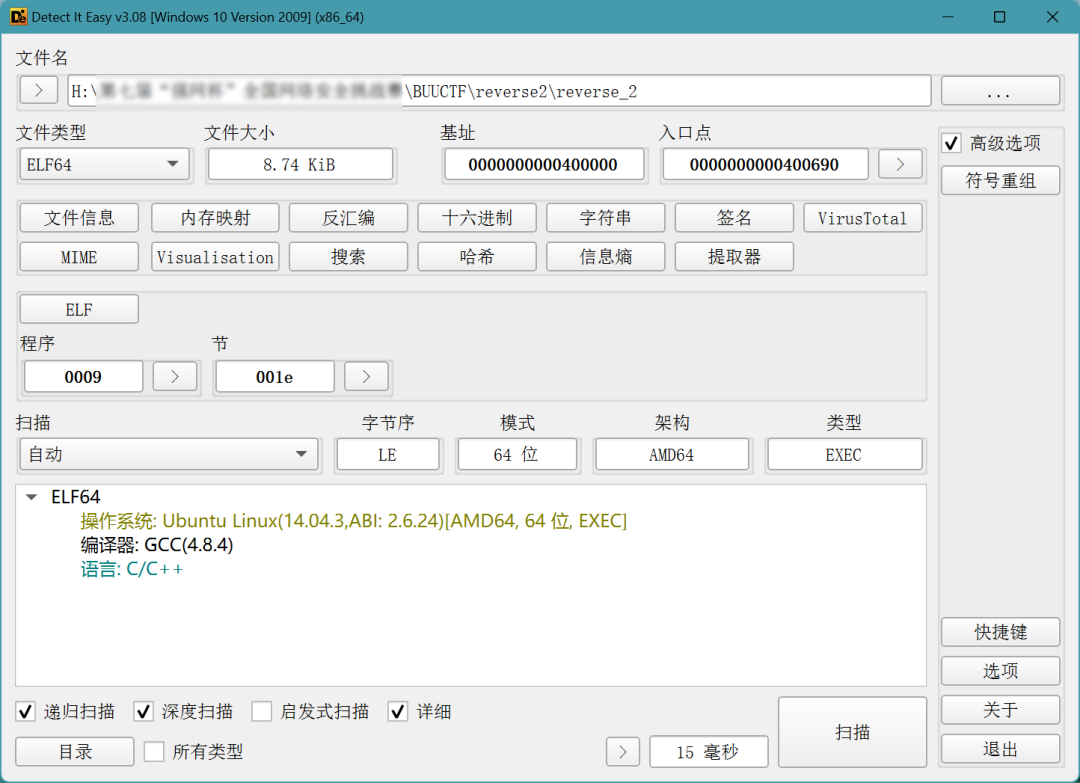Open the 哈希 hash view
The width and height of the screenshot is (1080, 783).
click(x=477, y=257)
